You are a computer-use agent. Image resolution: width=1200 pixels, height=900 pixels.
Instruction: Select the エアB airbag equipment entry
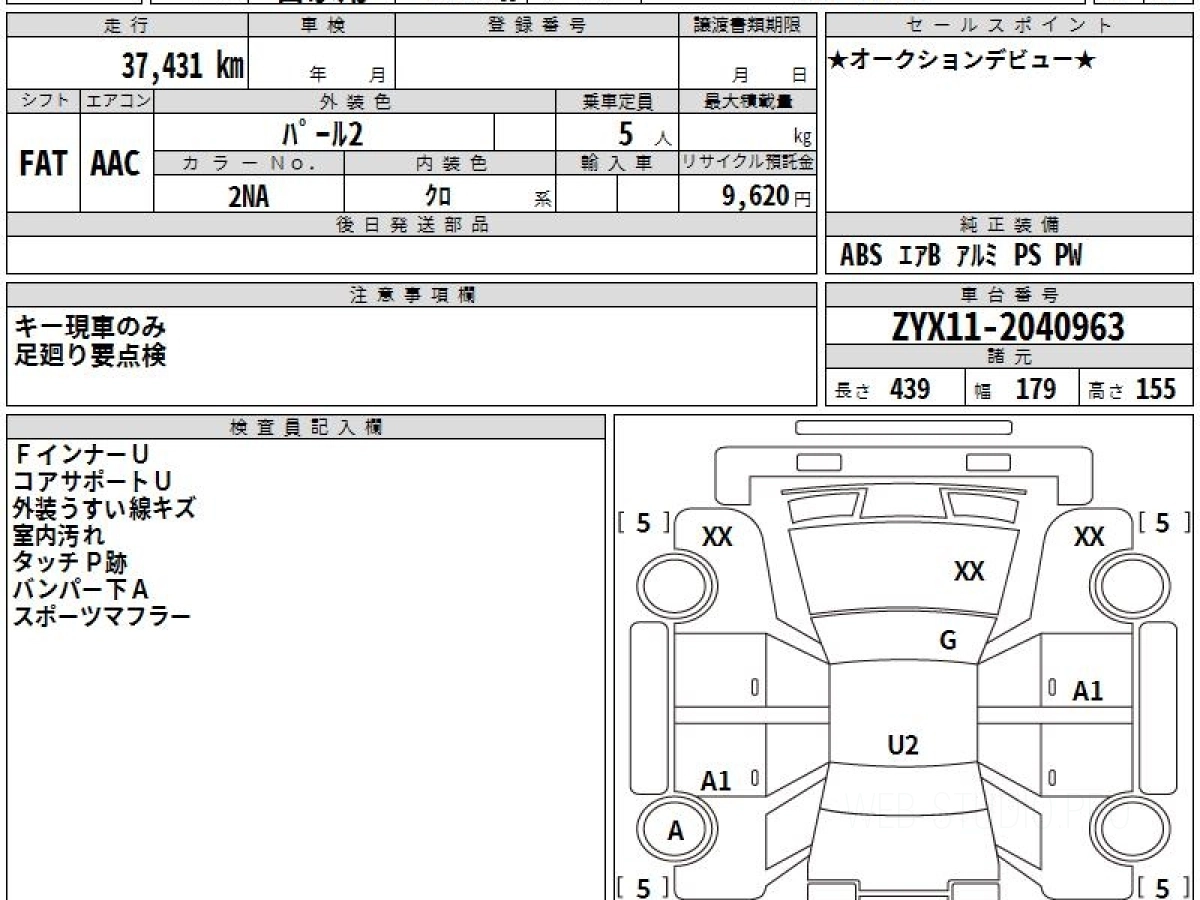pos(920,256)
